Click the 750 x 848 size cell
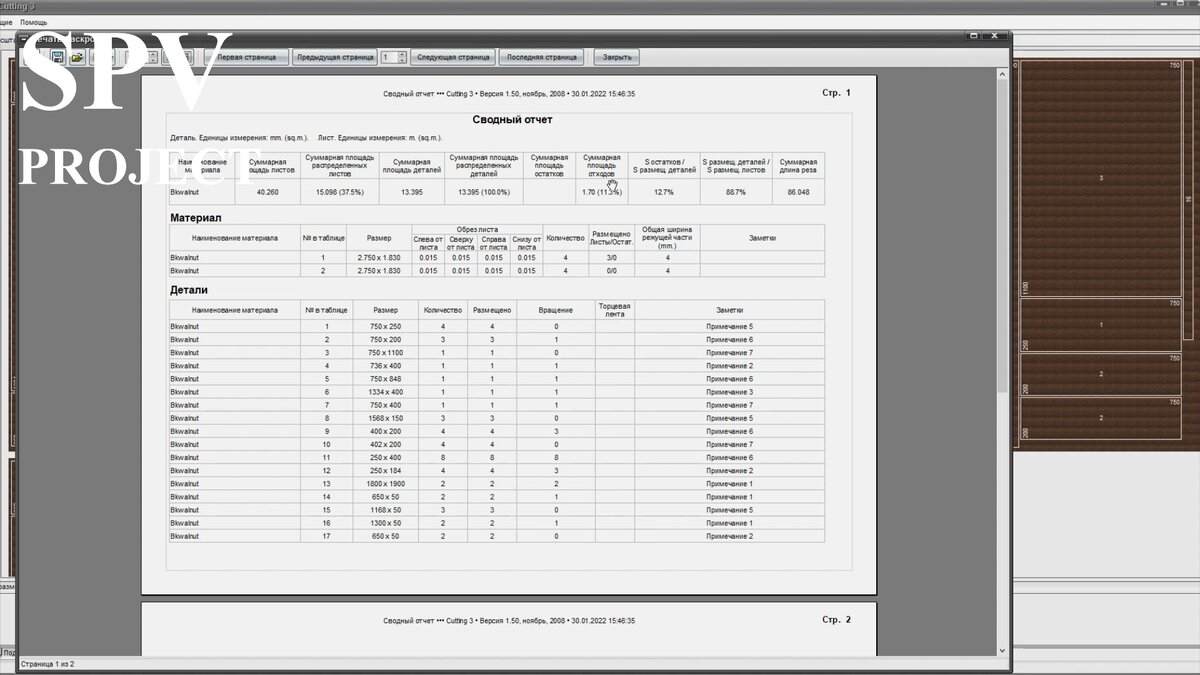The height and width of the screenshot is (675, 1200). pos(384,379)
